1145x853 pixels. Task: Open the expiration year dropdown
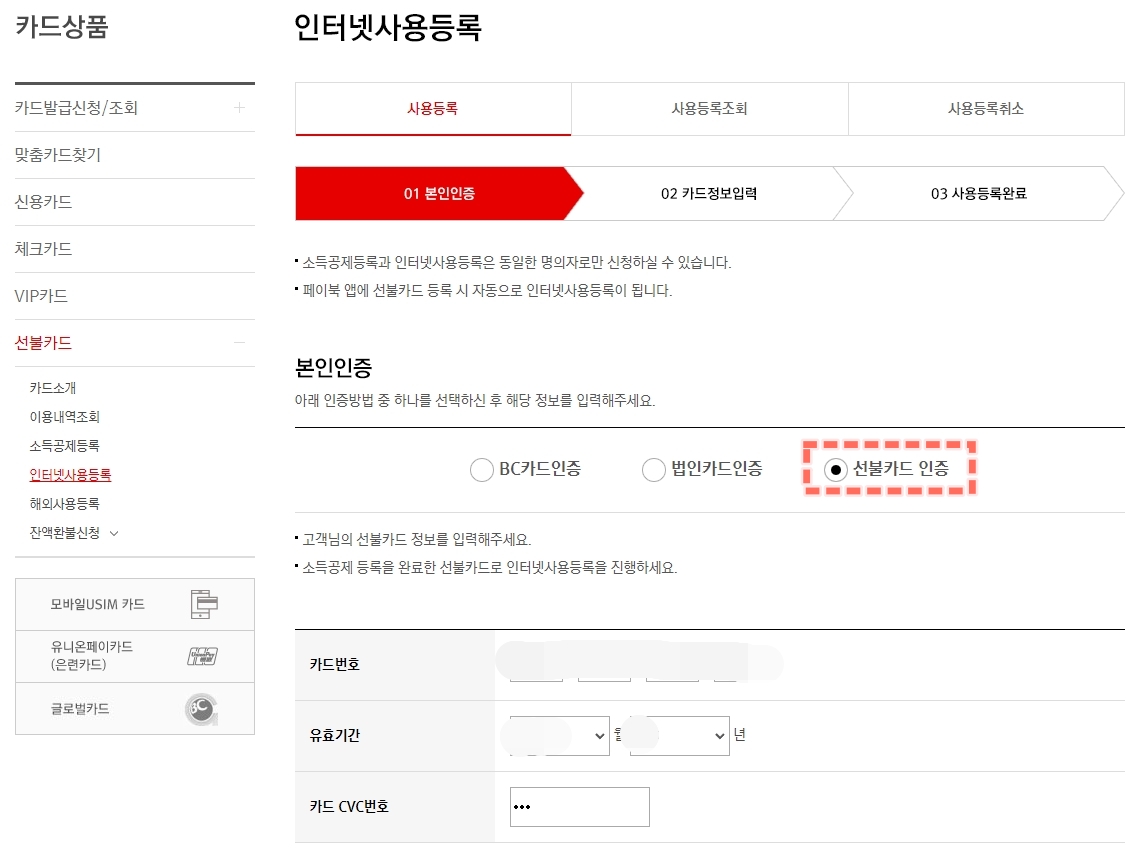point(678,735)
